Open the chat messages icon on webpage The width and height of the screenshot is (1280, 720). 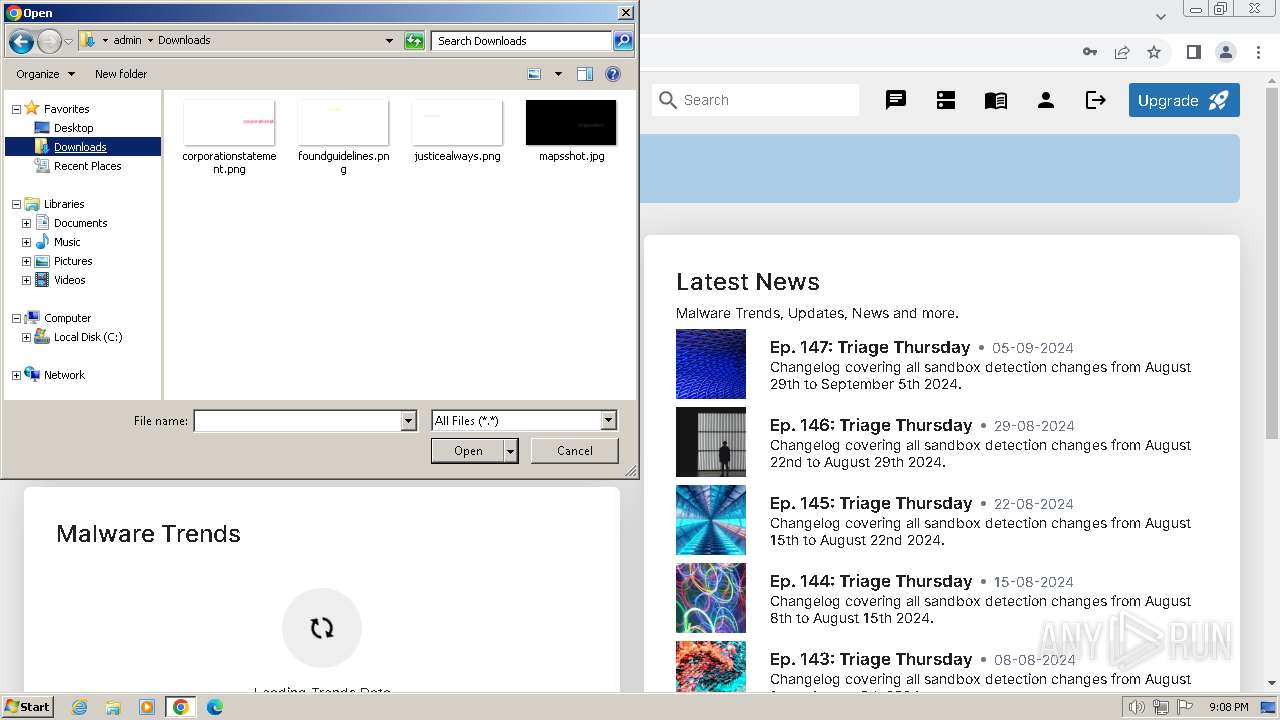pyautogui.click(x=896, y=100)
